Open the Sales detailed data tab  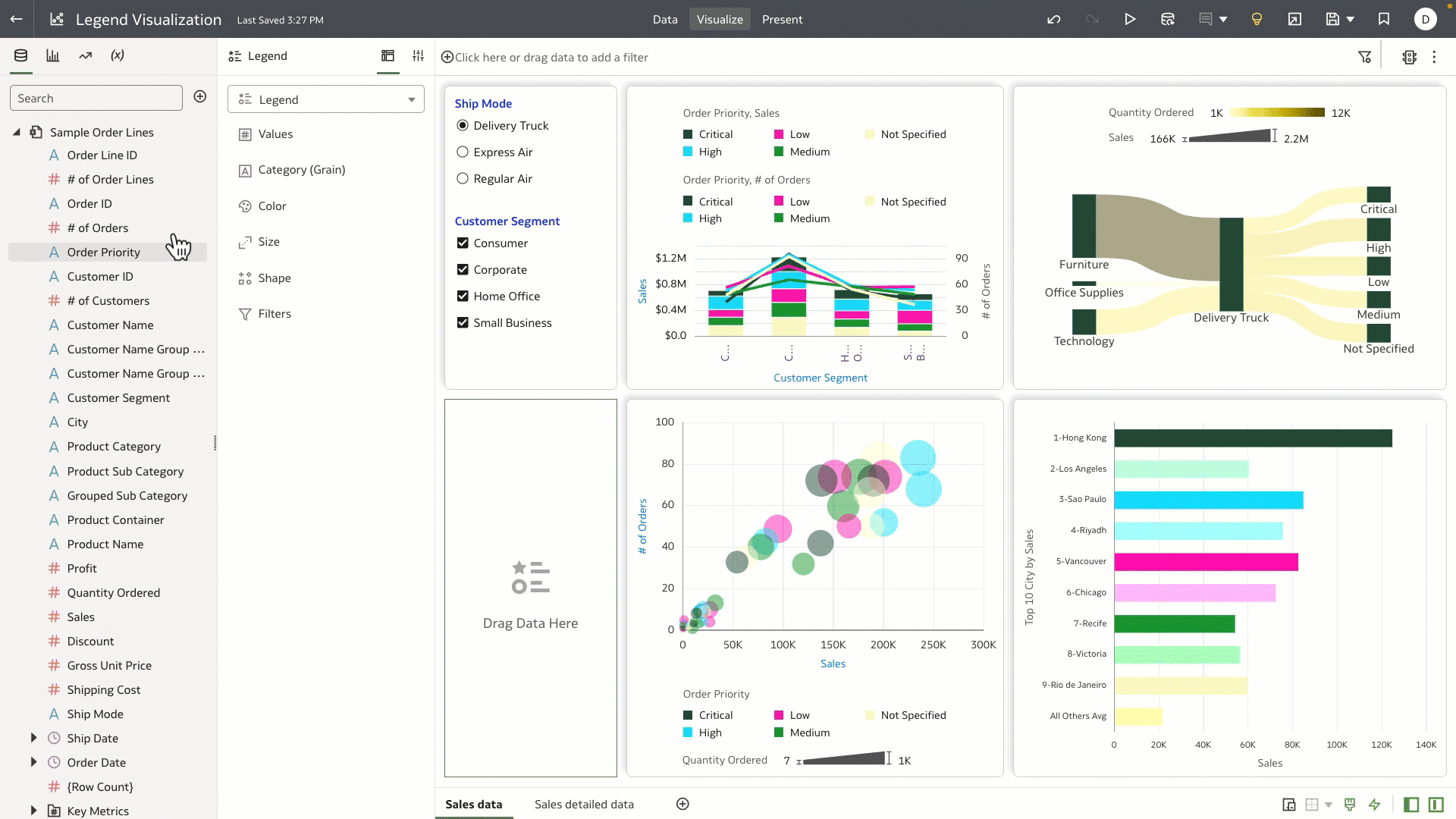[x=583, y=804]
